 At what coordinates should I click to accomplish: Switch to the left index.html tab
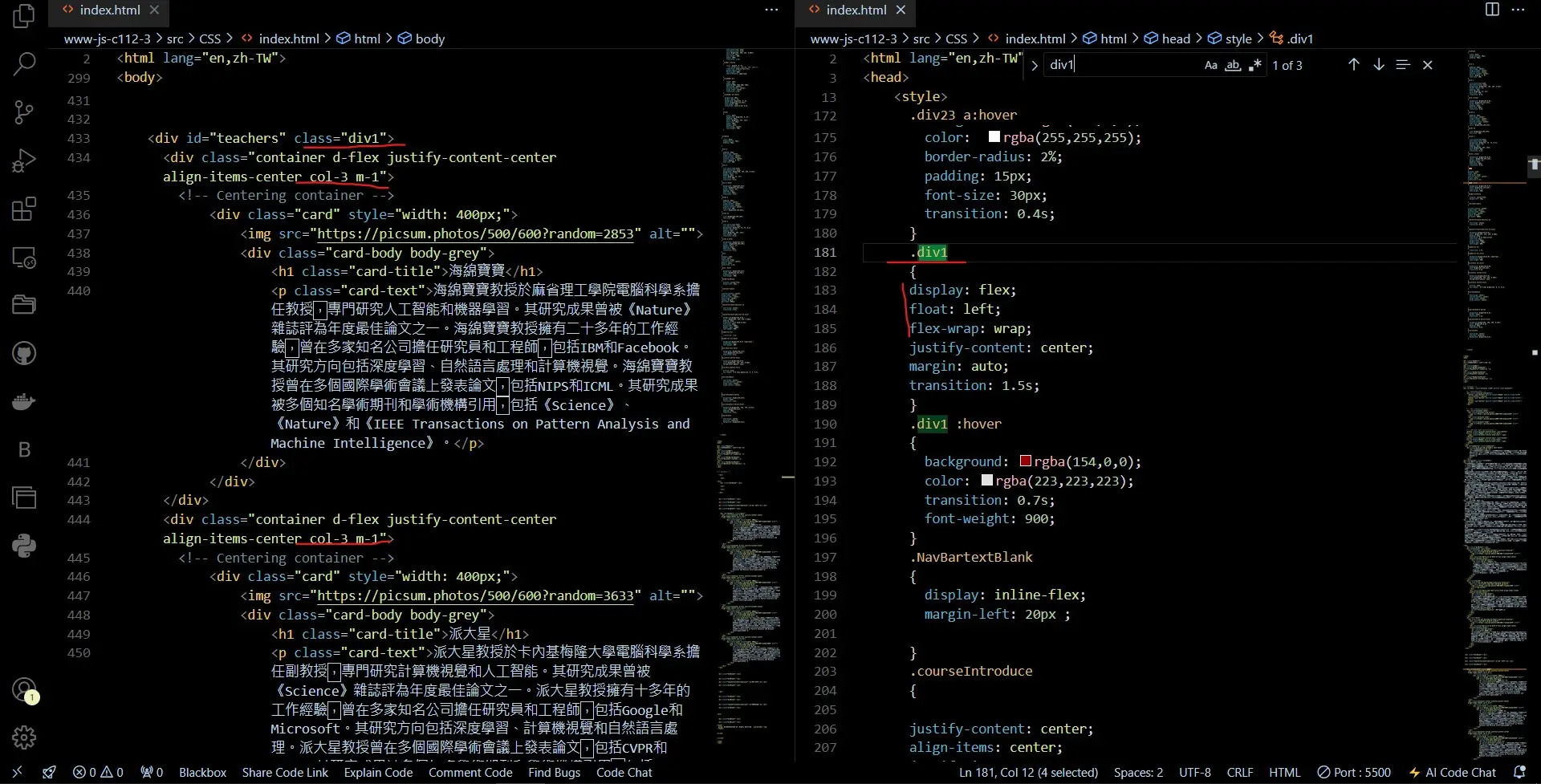pyautogui.click(x=109, y=10)
